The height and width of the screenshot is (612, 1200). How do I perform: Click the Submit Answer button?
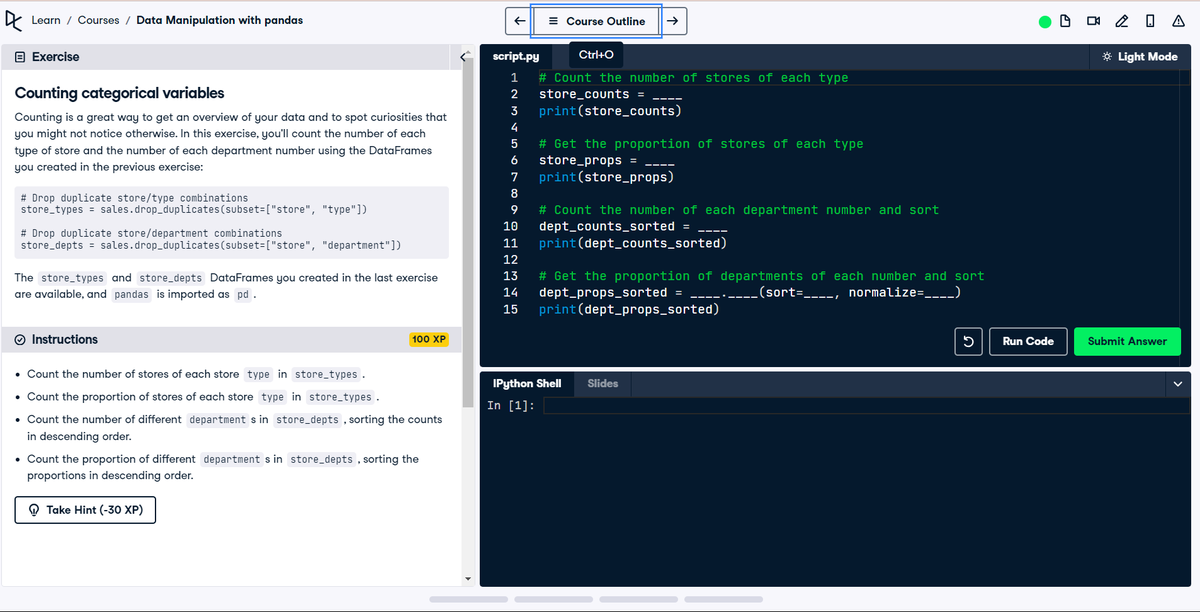tap(1127, 341)
